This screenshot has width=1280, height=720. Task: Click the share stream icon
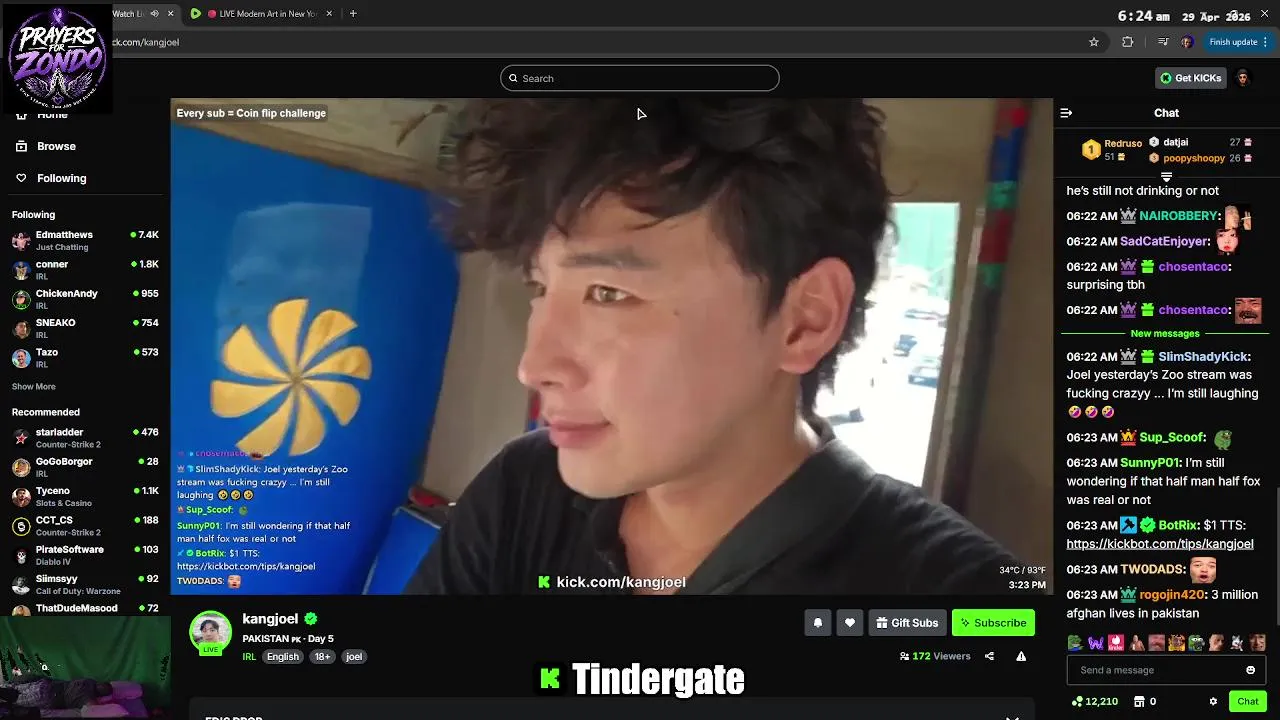[x=989, y=657]
